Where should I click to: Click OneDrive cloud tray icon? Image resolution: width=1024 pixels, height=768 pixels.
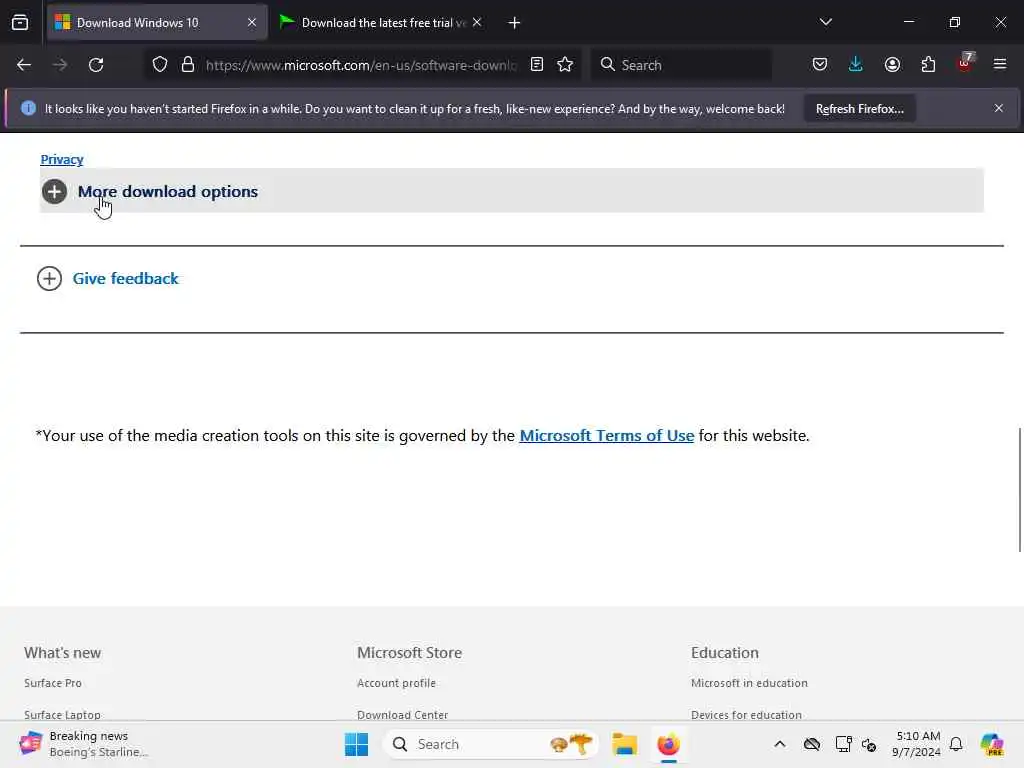click(812, 744)
